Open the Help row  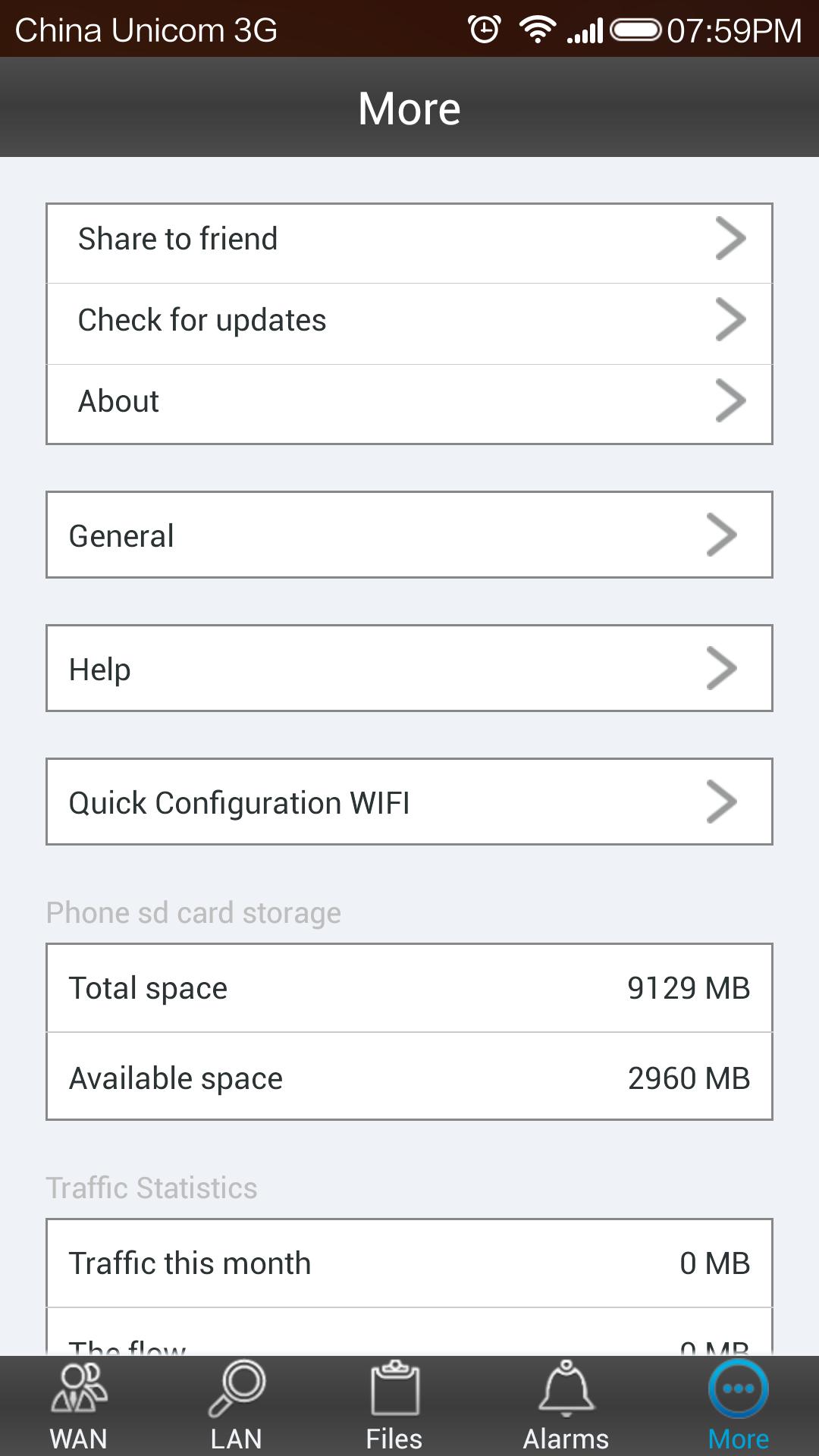pyautogui.click(x=409, y=668)
